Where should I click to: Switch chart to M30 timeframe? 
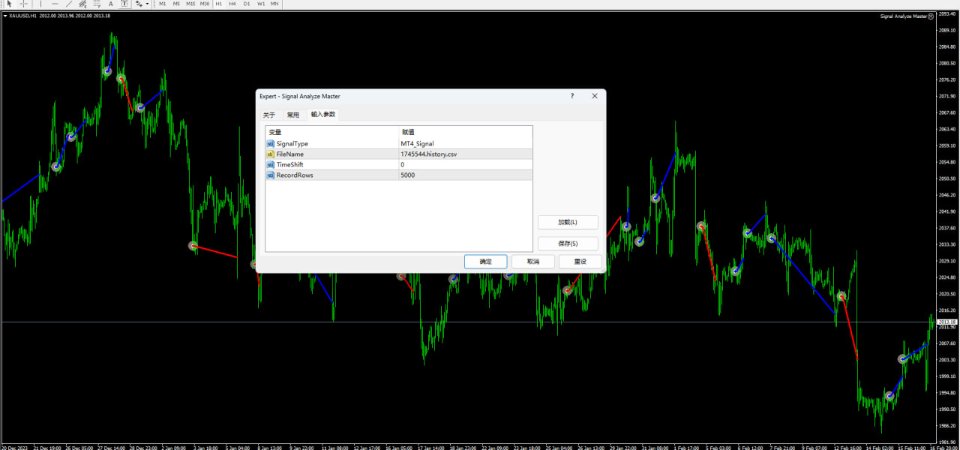204,4
